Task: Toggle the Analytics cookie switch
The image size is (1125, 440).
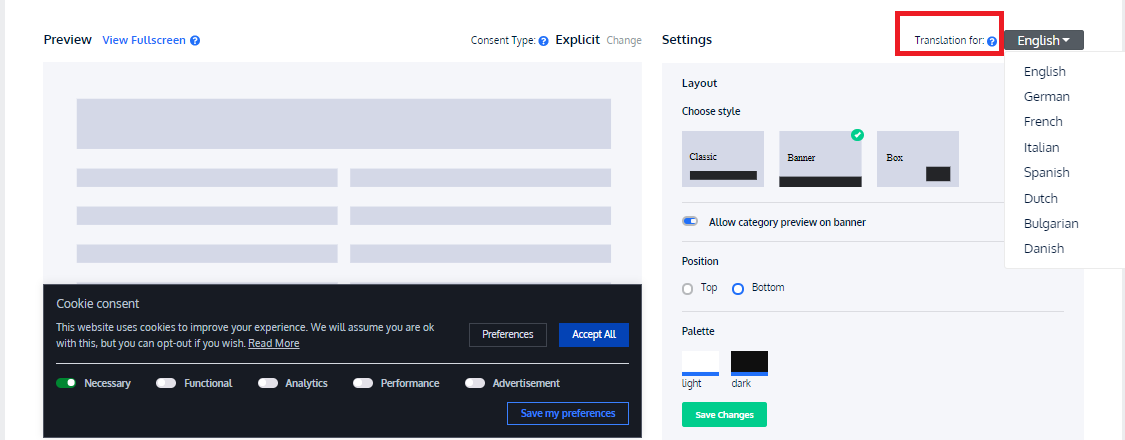Action: [x=268, y=383]
